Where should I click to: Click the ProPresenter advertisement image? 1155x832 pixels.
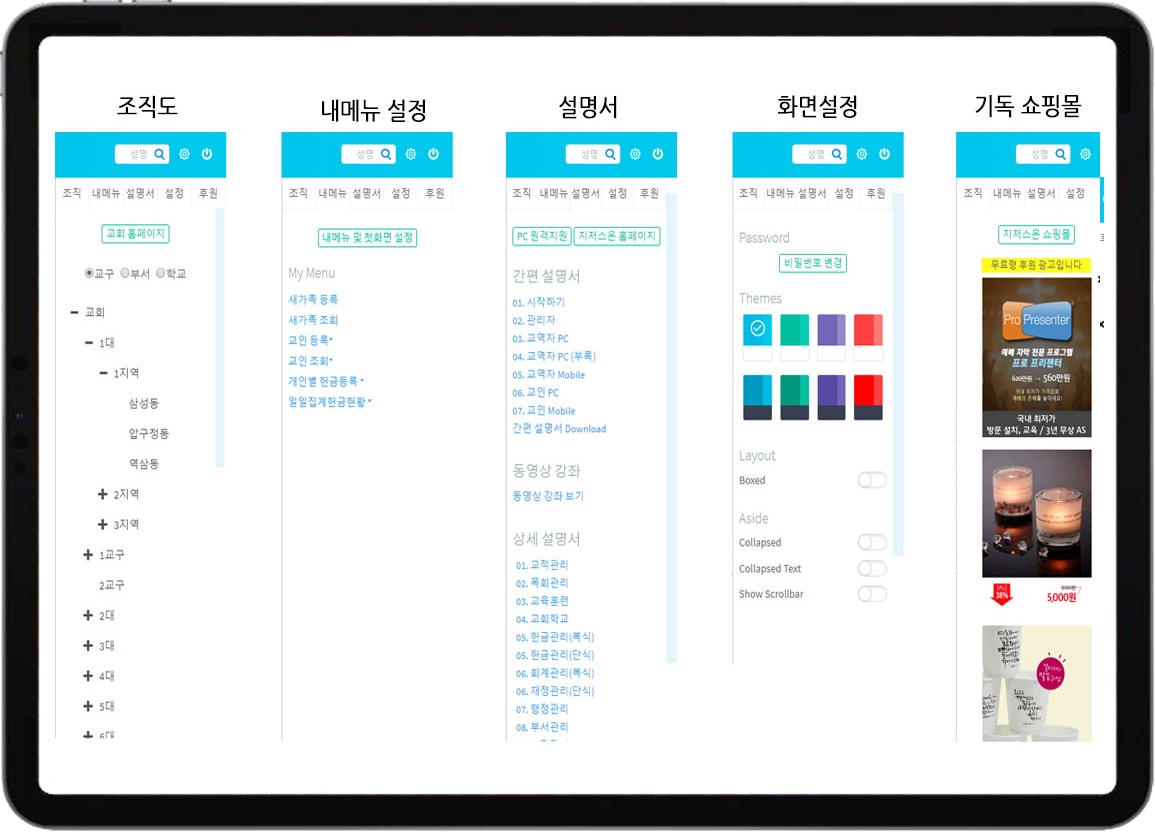(1036, 343)
